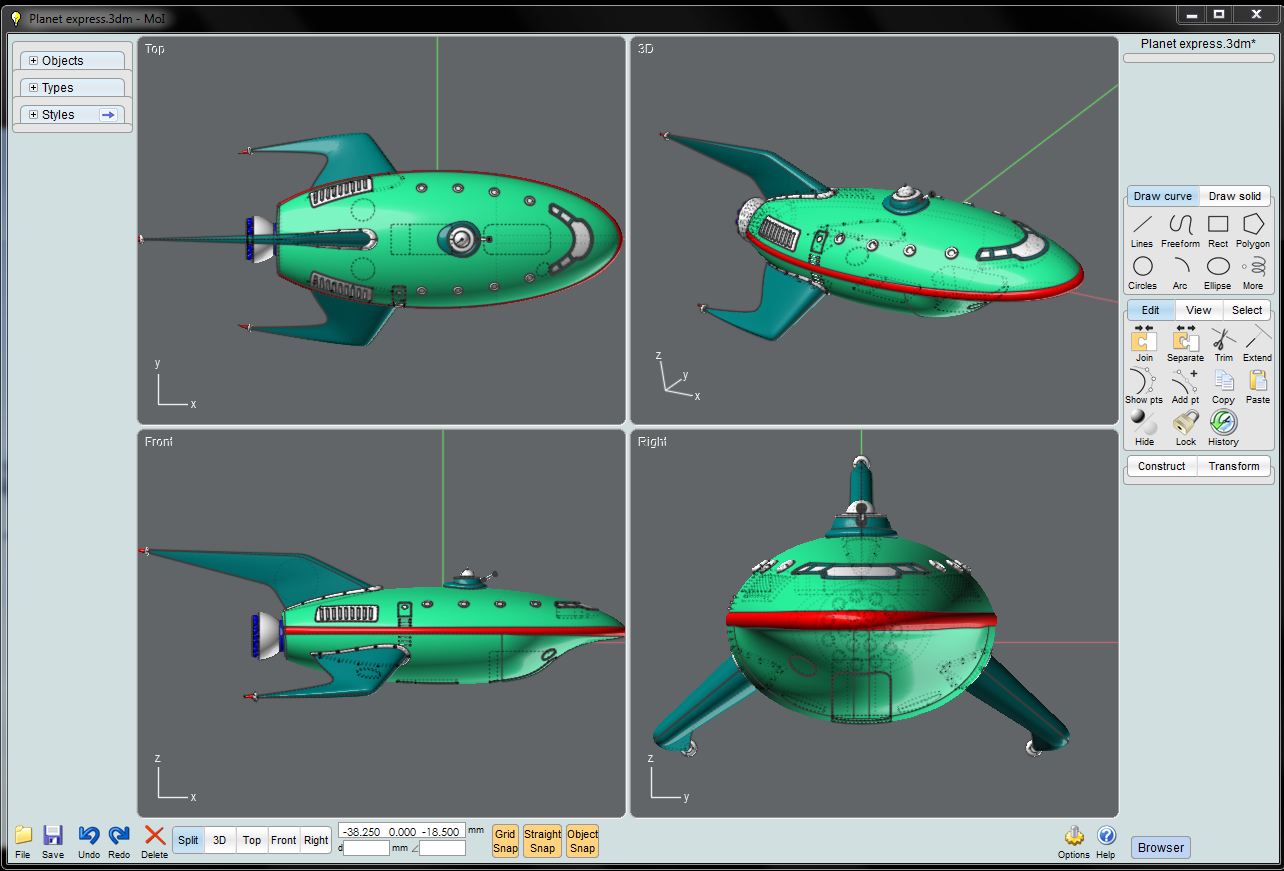Select the Rect drawing tool
This screenshot has height=871, width=1284.
point(1217,231)
